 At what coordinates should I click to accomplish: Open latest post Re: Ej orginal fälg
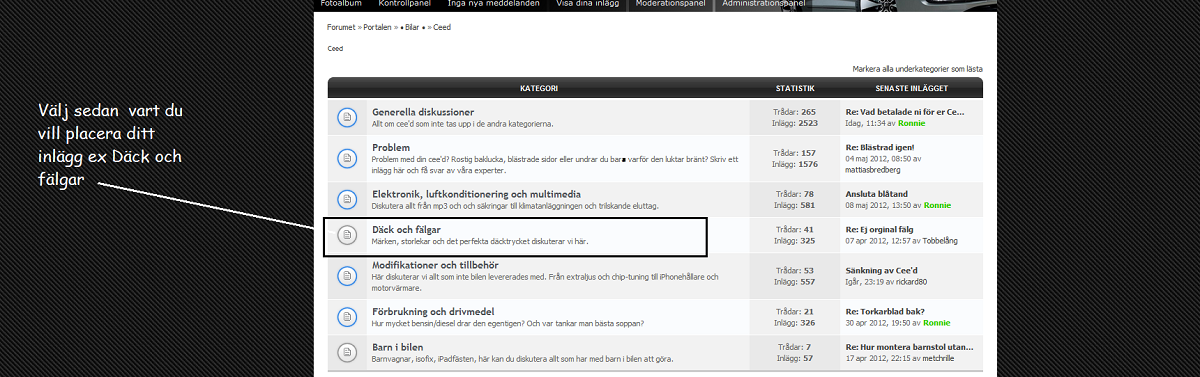(881, 229)
